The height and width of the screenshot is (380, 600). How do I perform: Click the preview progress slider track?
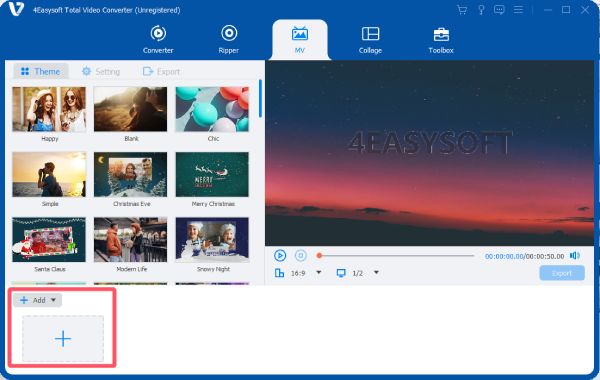point(396,256)
